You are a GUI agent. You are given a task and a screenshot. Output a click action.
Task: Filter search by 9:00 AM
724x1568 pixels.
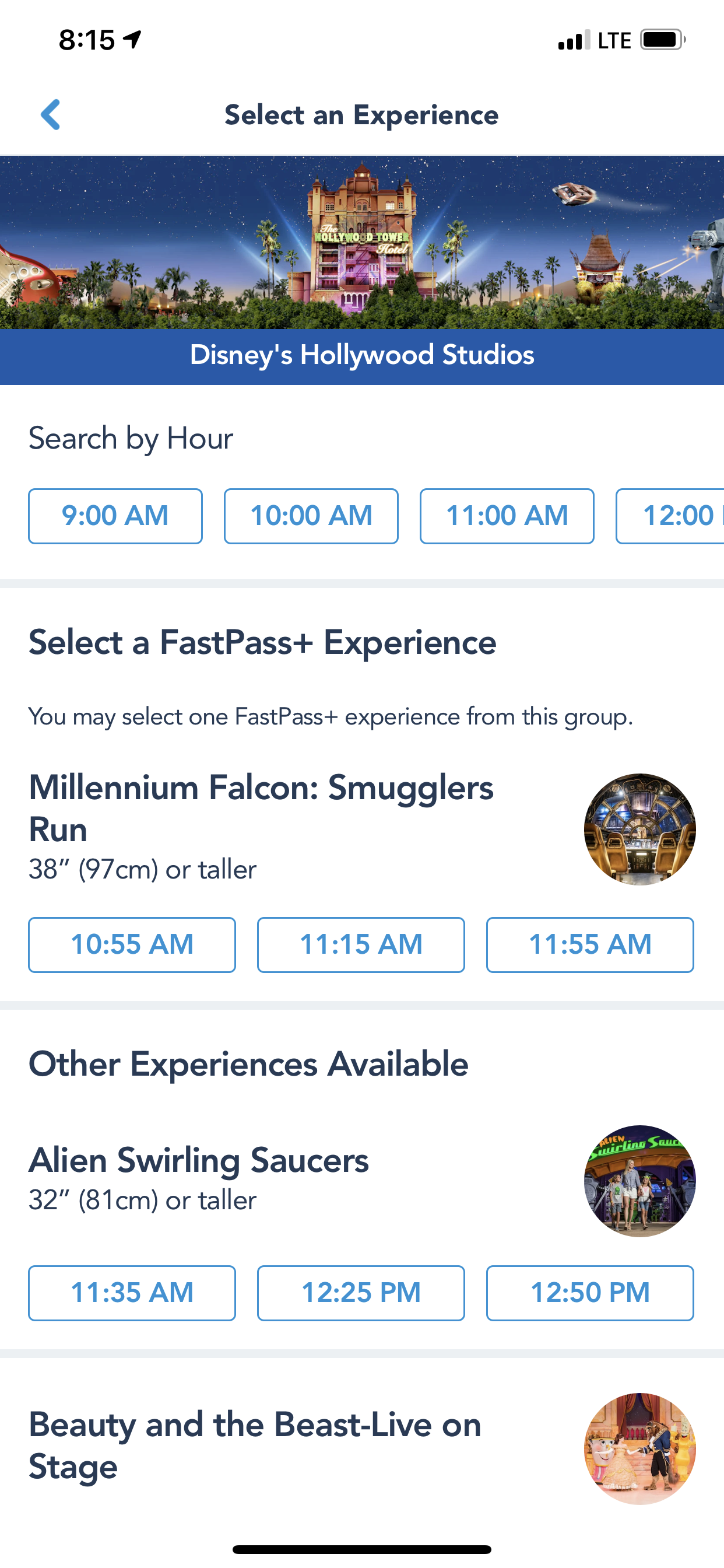(115, 516)
